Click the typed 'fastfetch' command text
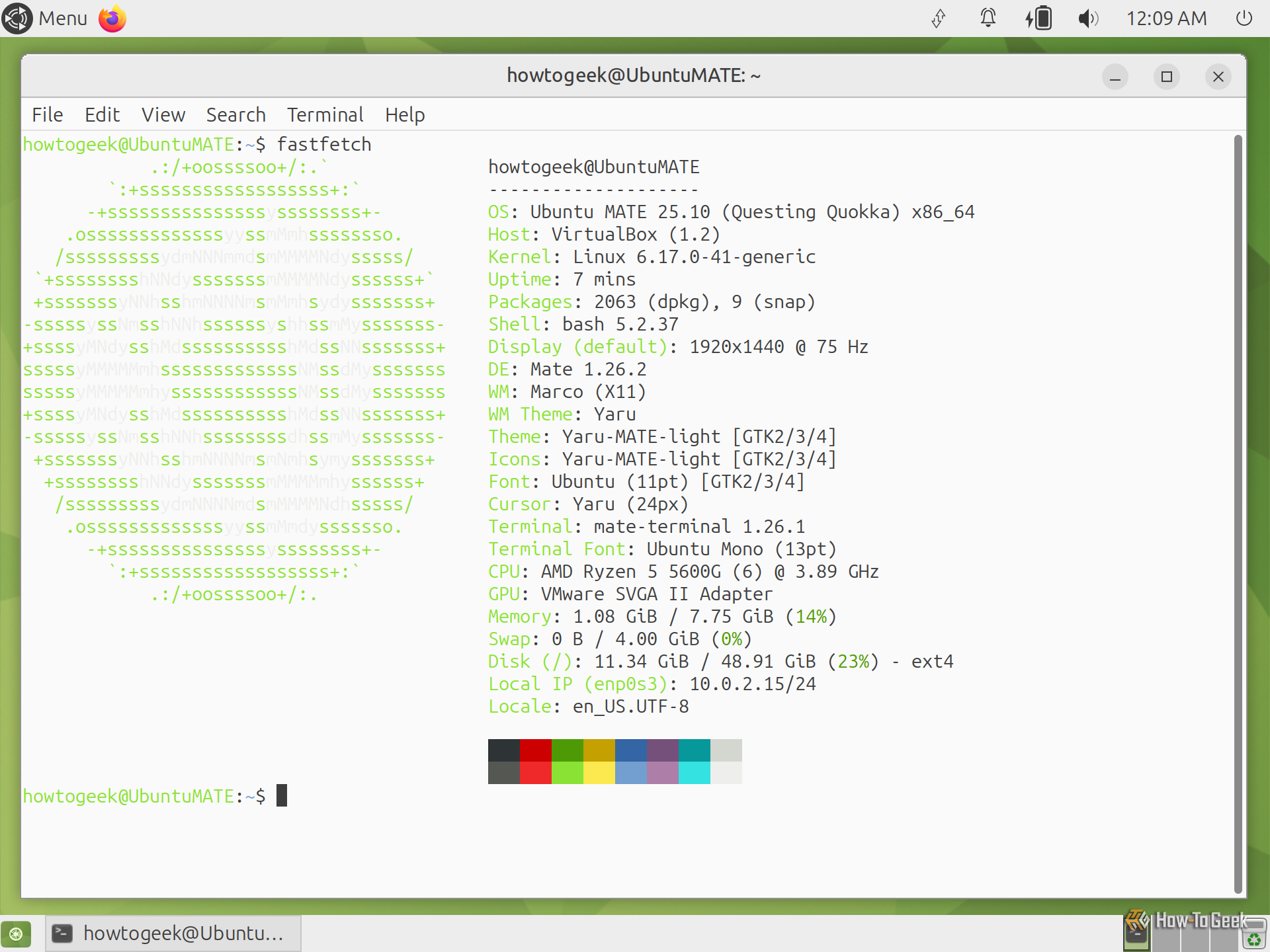This screenshot has width=1270, height=952. pyautogui.click(x=324, y=144)
